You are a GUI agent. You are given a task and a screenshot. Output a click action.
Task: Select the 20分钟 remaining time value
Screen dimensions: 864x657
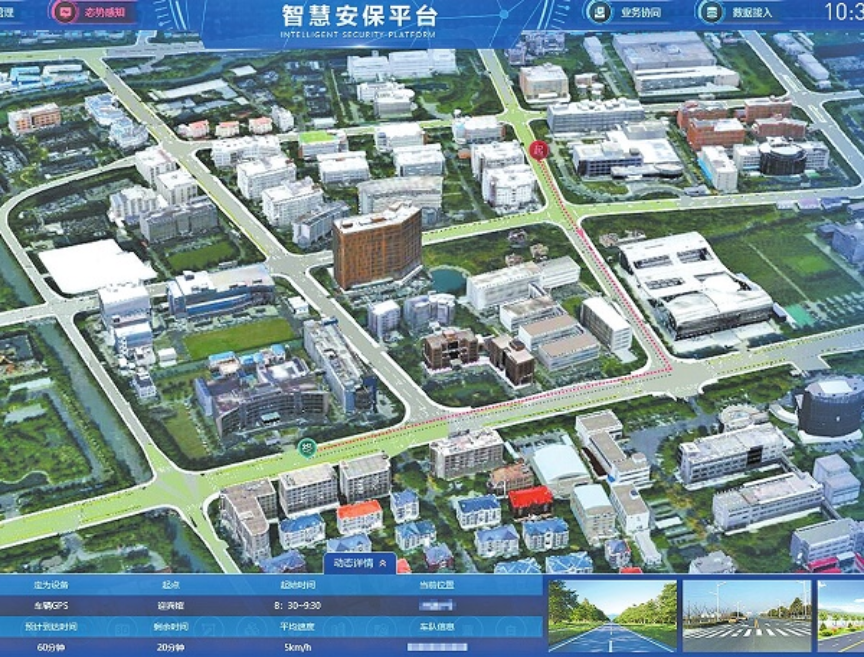click(x=169, y=647)
